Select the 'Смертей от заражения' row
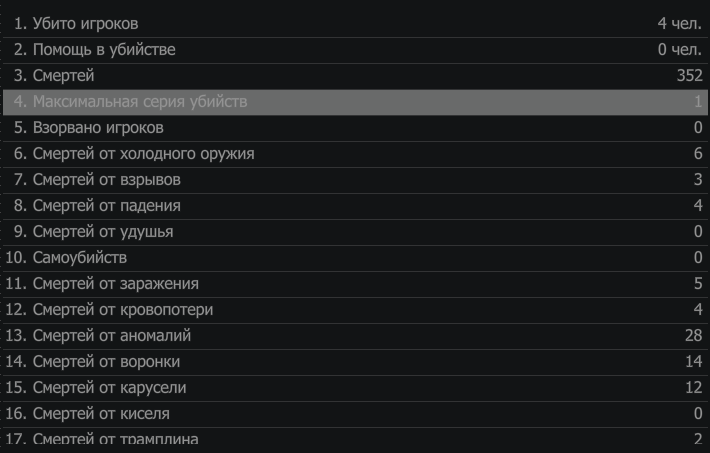 click(x=355, y=284)
